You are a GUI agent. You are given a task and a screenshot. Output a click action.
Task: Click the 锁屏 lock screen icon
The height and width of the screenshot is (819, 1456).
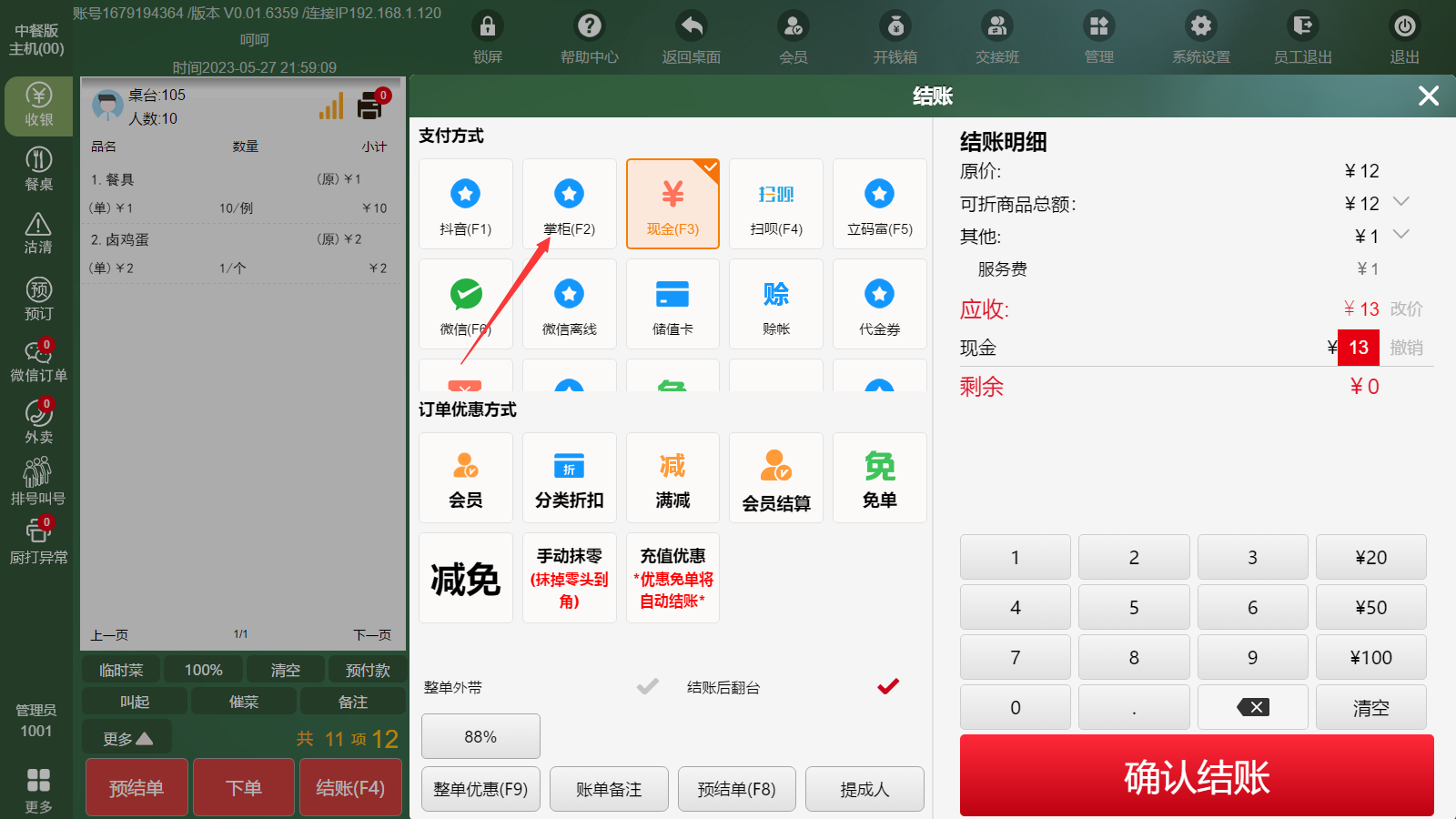488,38
